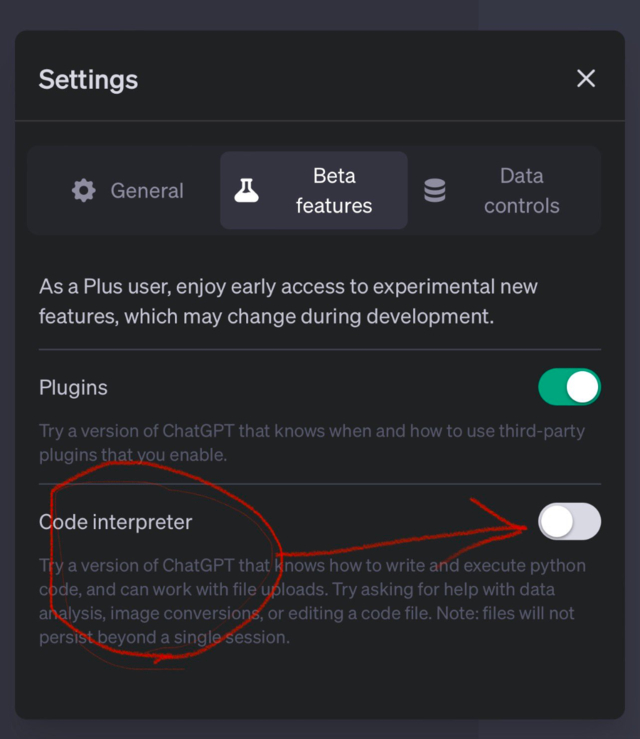The image size is (640, 739).
Task: Click the gear icon beside General
Action: click(x=84, y=191)
